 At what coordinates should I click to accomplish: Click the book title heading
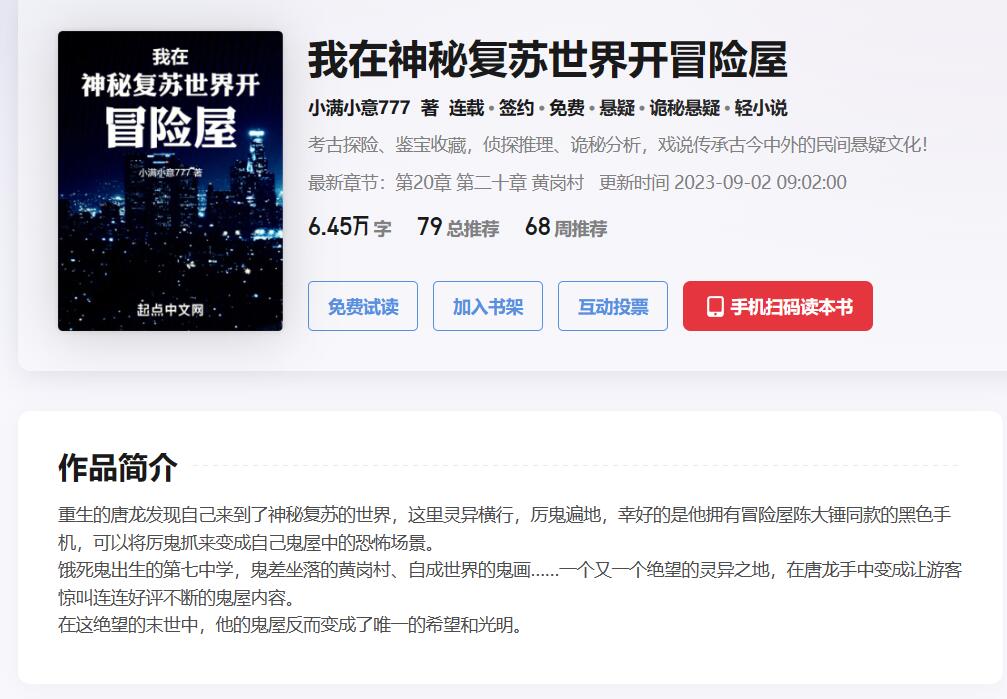coord(548,60)
